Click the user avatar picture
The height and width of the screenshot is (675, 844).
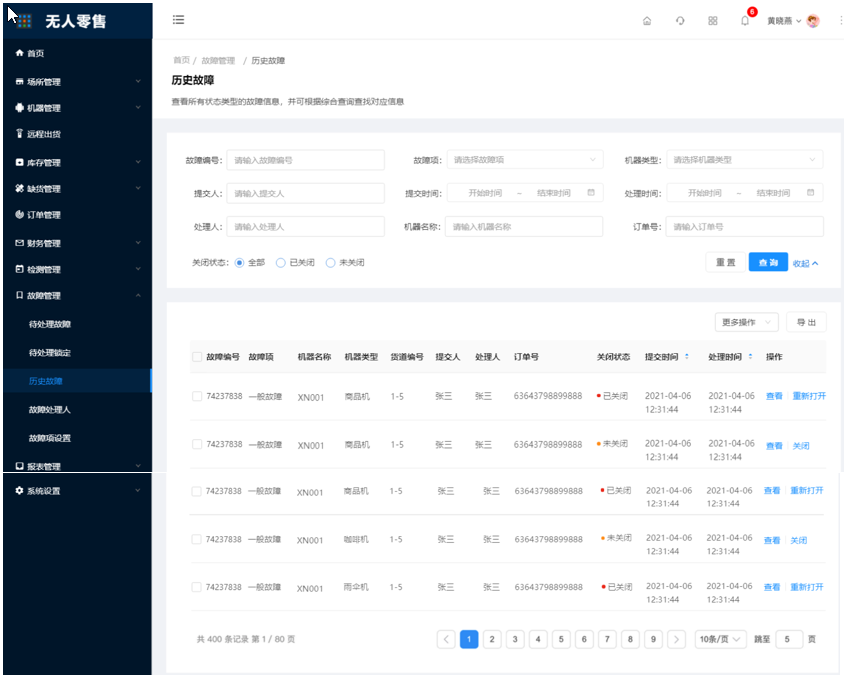[813, 21]
